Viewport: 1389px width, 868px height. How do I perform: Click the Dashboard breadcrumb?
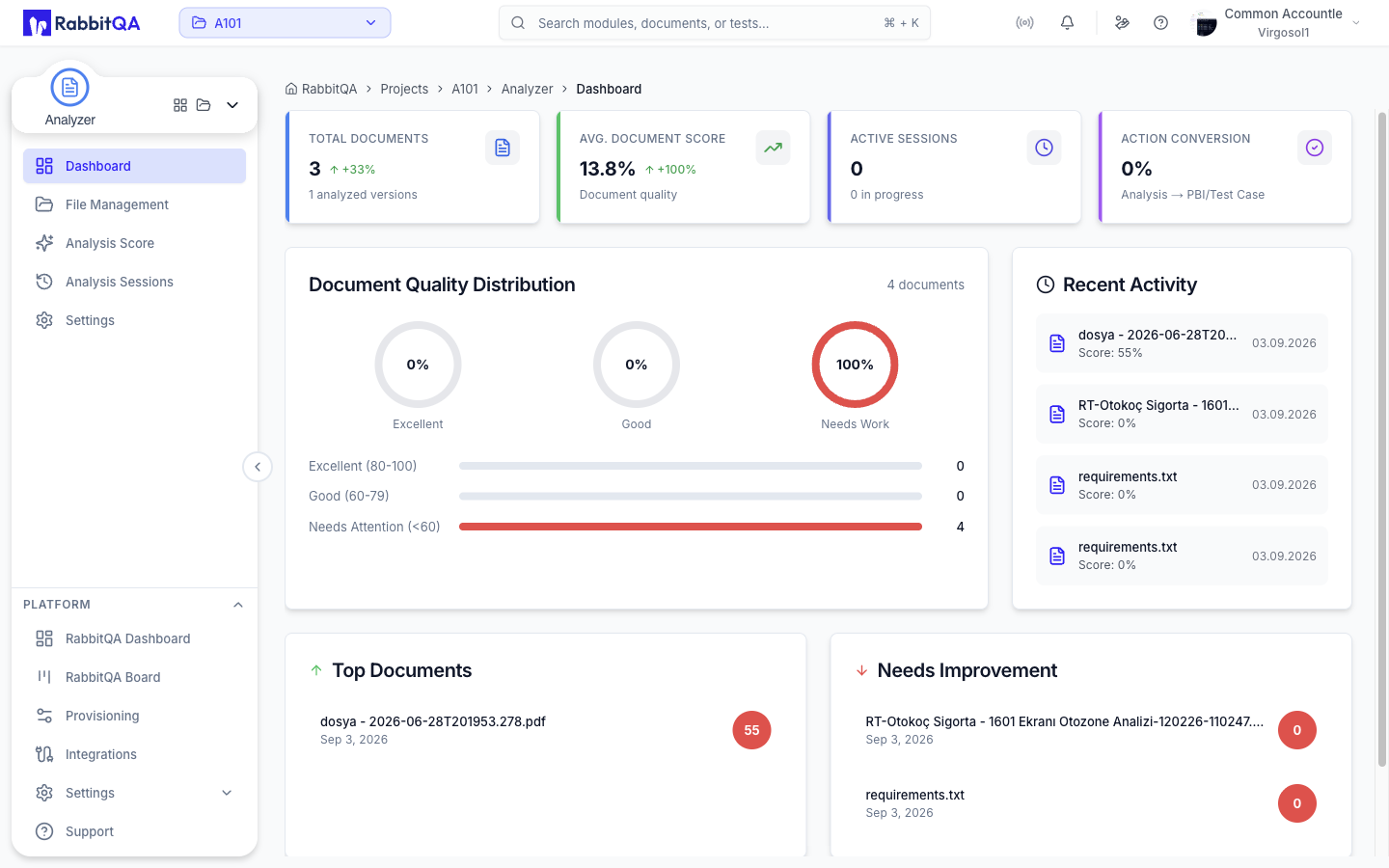click(609, 89)
